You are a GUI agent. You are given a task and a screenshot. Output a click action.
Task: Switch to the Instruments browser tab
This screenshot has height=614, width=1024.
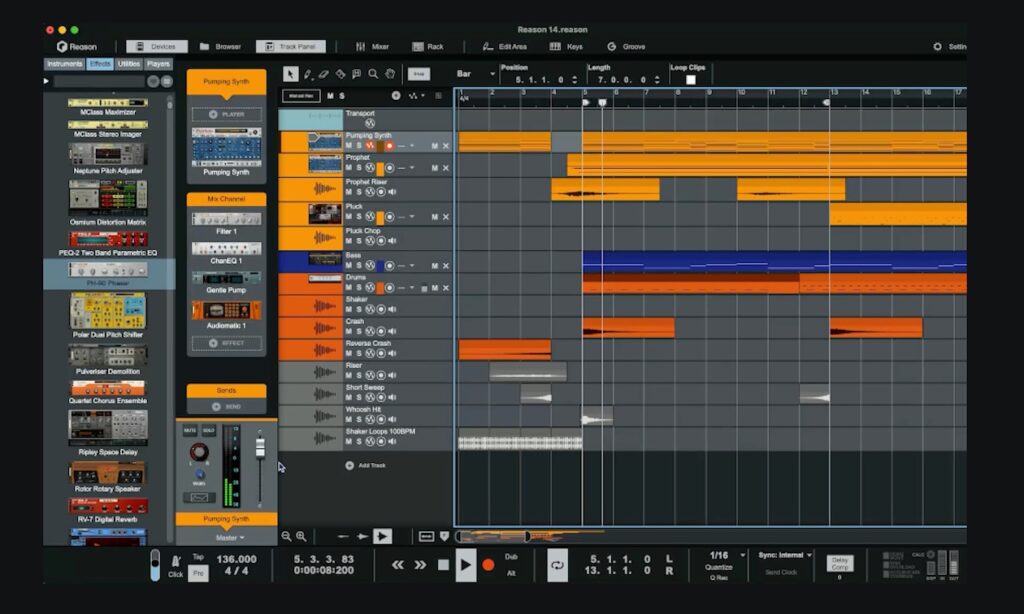[64, 62]
